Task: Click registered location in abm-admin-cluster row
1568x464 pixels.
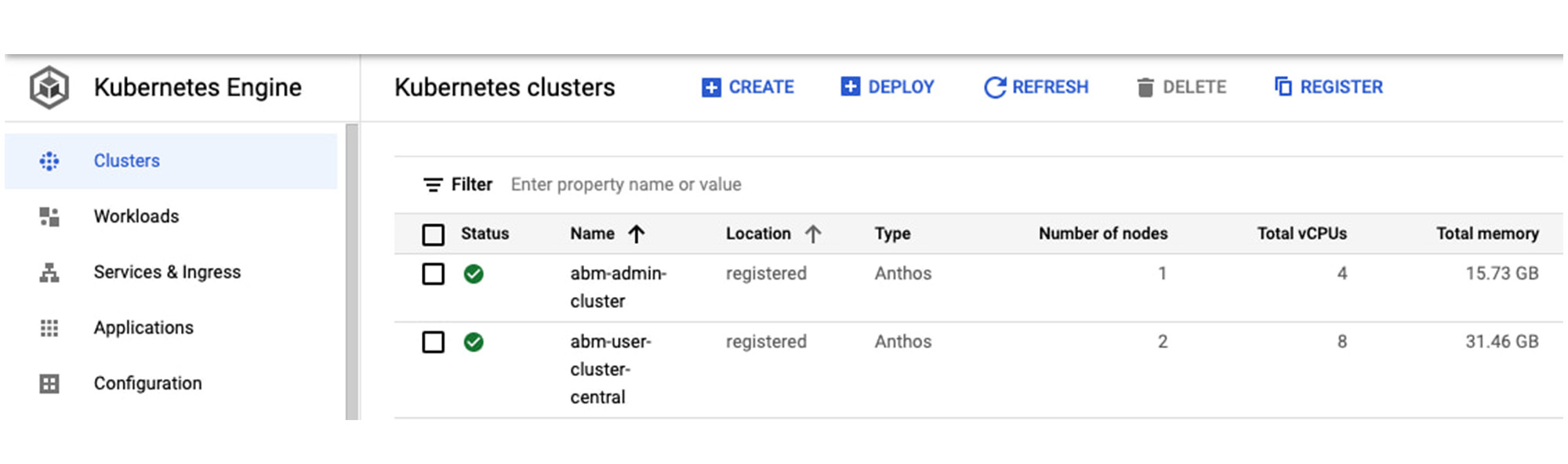Action: [x=766, y=274]
